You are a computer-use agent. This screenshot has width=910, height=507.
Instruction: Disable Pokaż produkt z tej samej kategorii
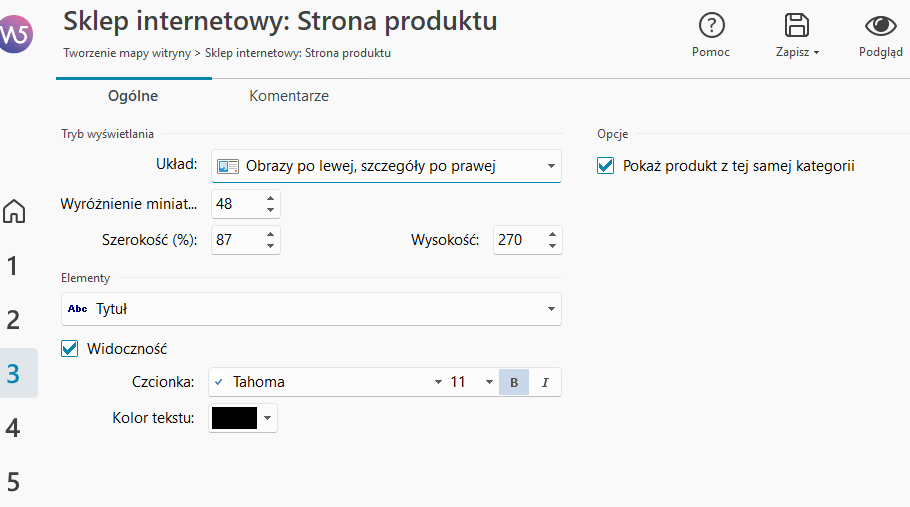[x=605, y=166]
